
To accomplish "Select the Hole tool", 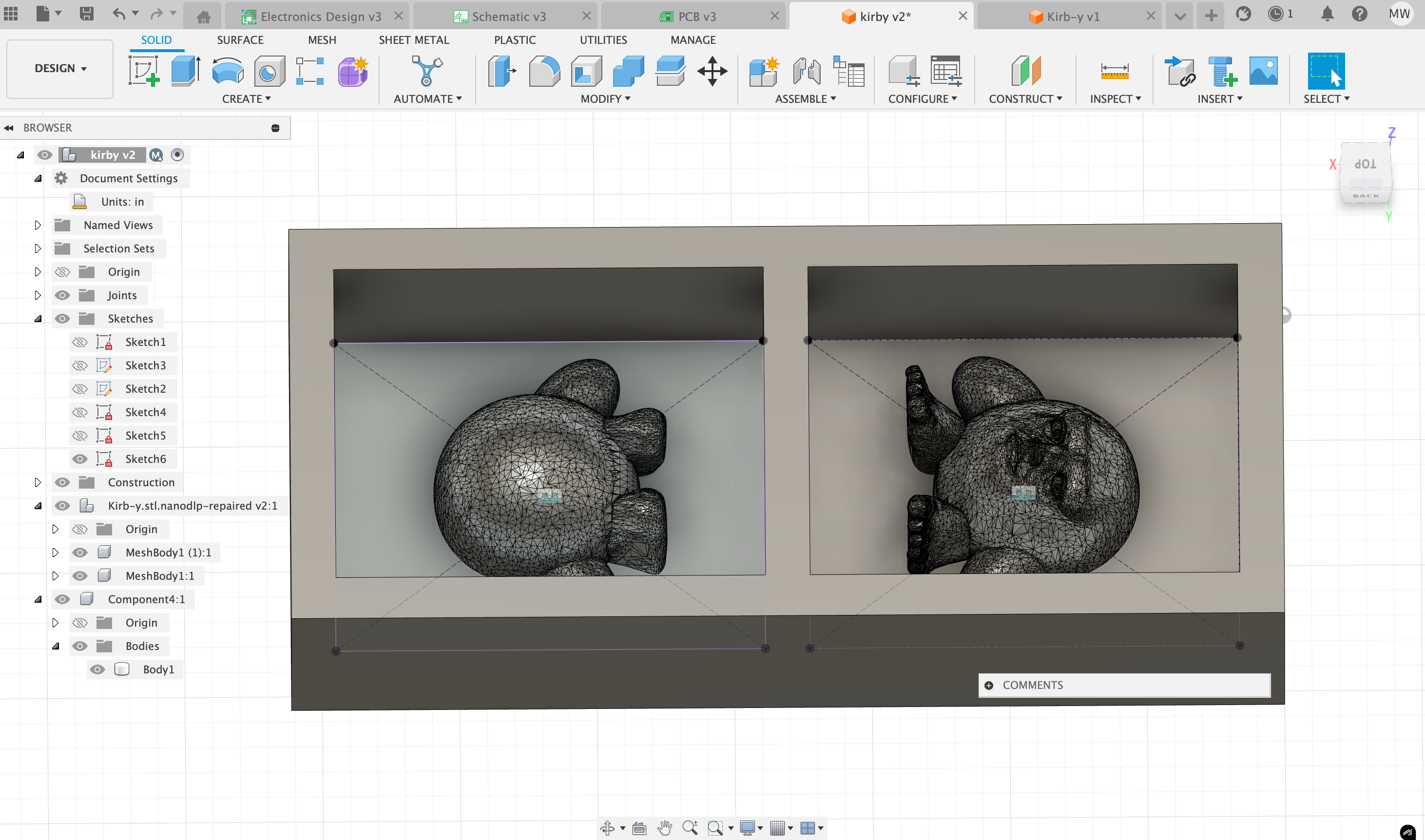I will coord(270,71).
